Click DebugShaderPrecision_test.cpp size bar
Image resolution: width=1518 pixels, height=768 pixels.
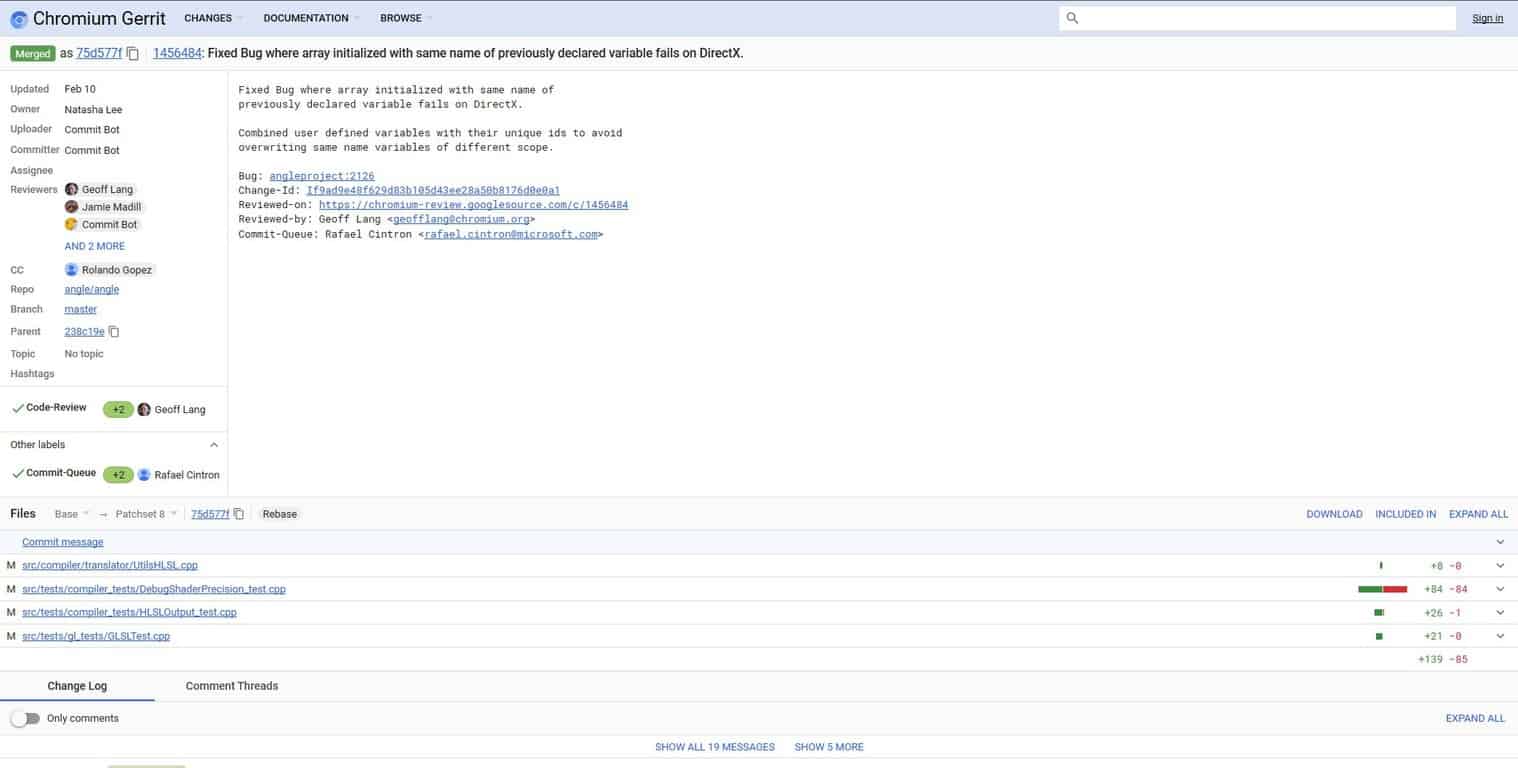click(1383, 589)
